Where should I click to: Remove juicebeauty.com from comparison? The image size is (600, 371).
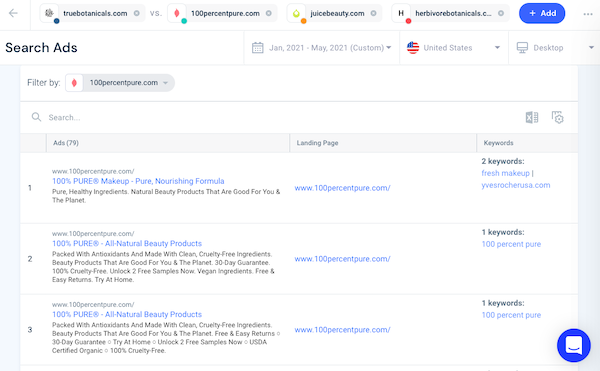click(373, 13)
